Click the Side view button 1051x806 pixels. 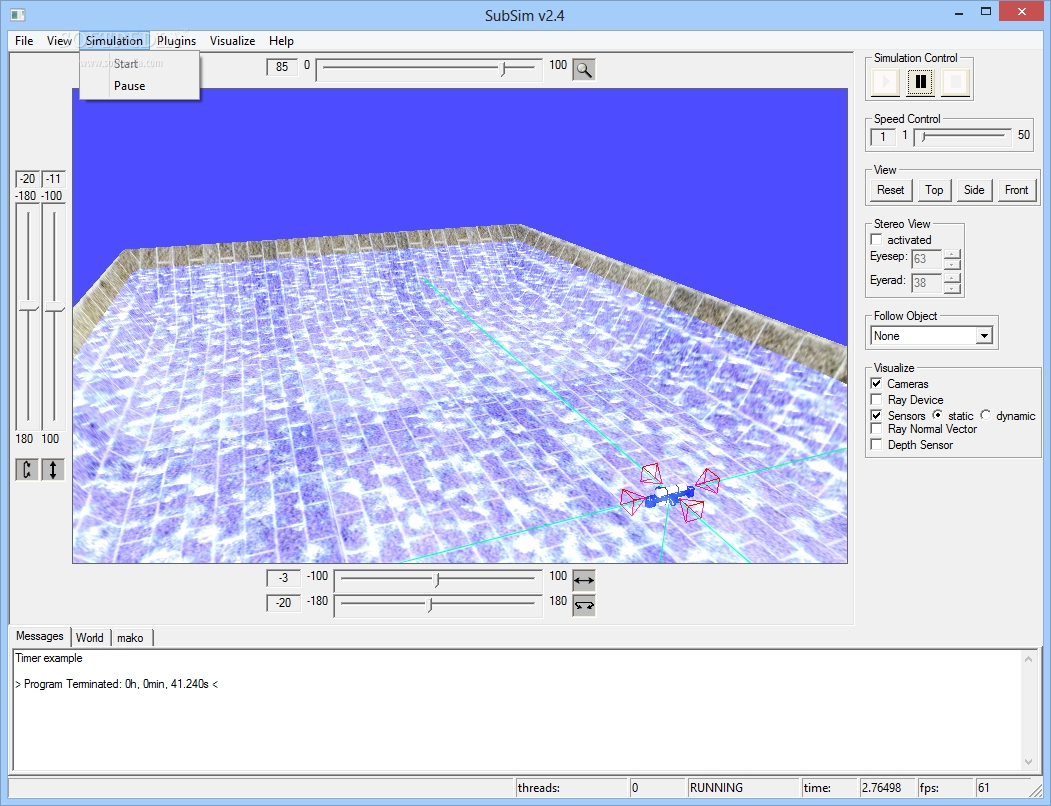coord(974,190)
